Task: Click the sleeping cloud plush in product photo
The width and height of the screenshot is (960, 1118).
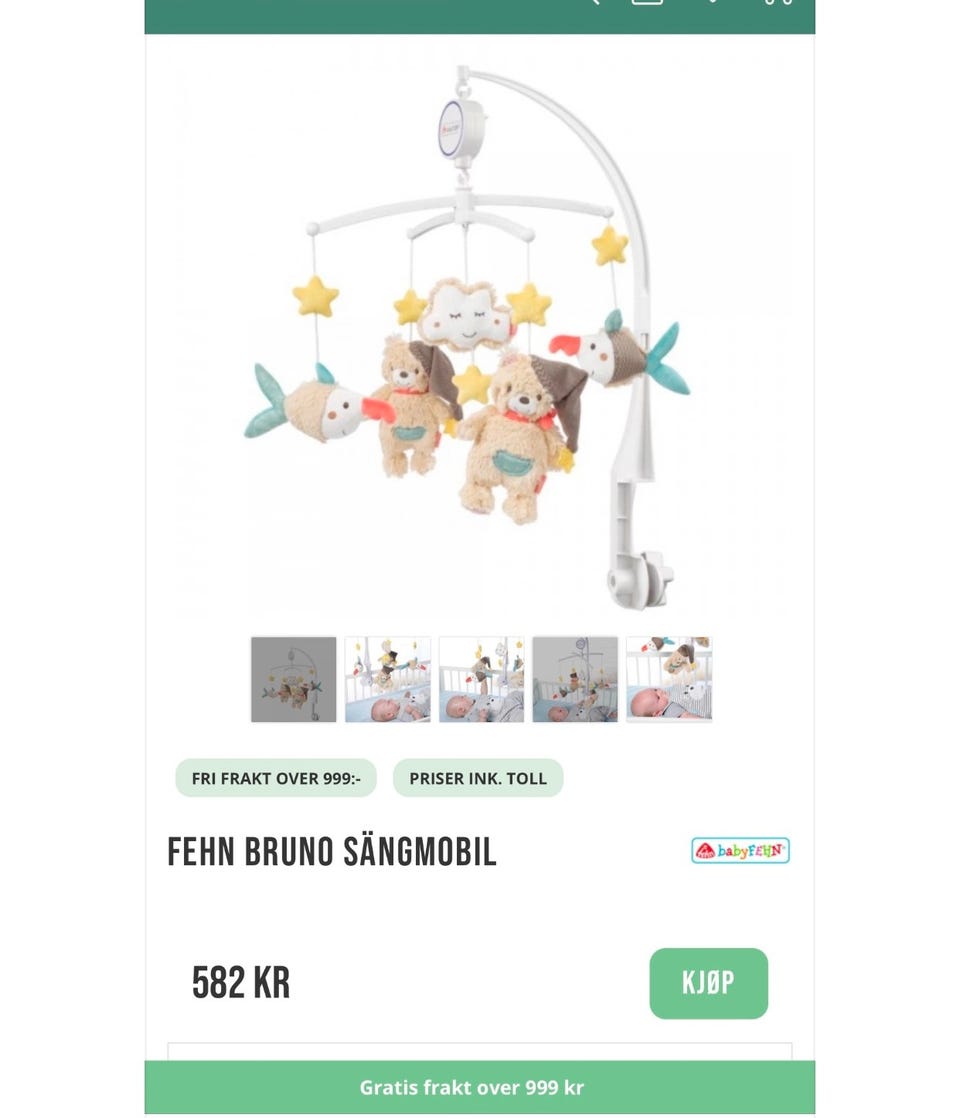Action: [x=466, y=315]
